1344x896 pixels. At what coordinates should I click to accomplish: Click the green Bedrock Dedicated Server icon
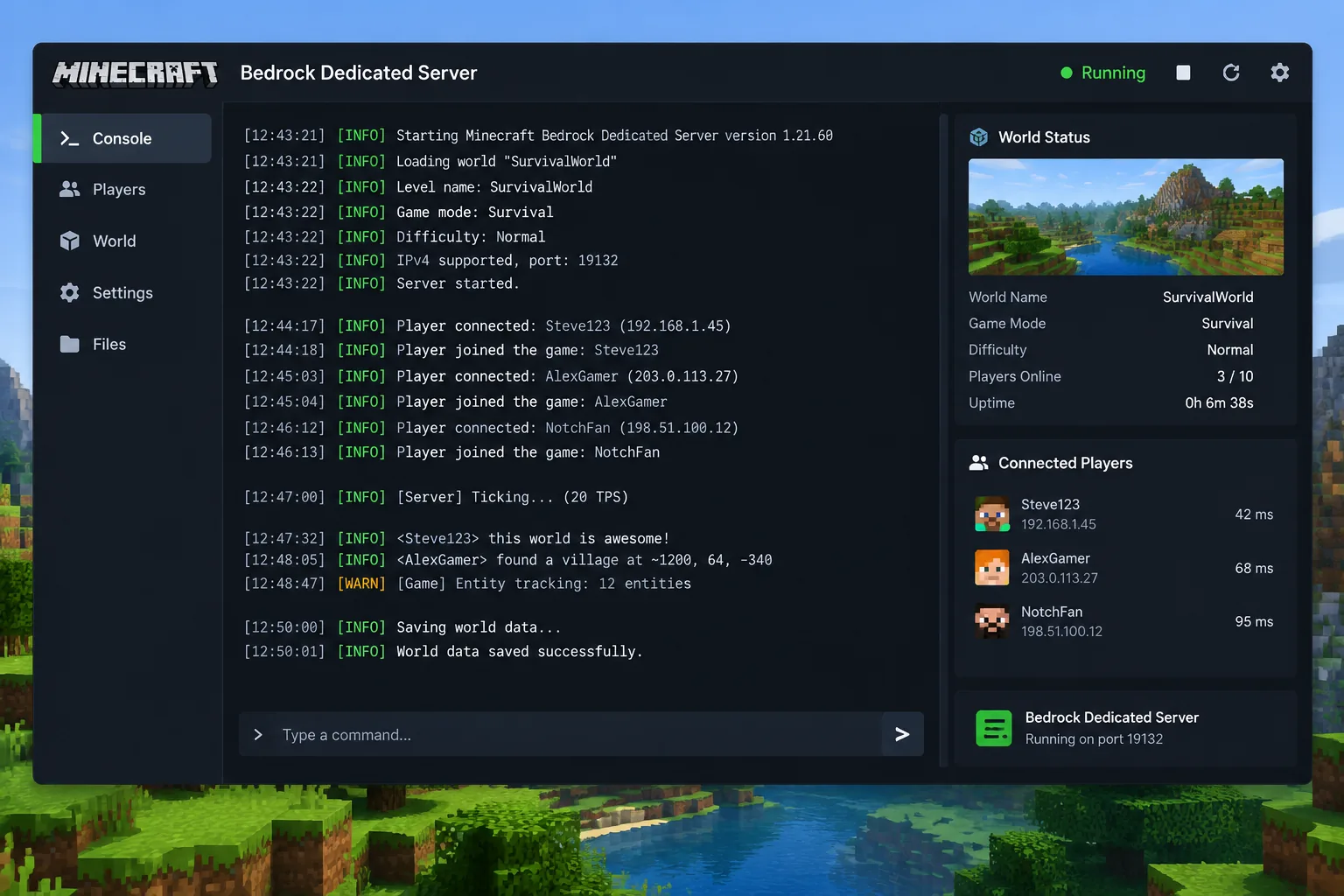coord(994,728)
